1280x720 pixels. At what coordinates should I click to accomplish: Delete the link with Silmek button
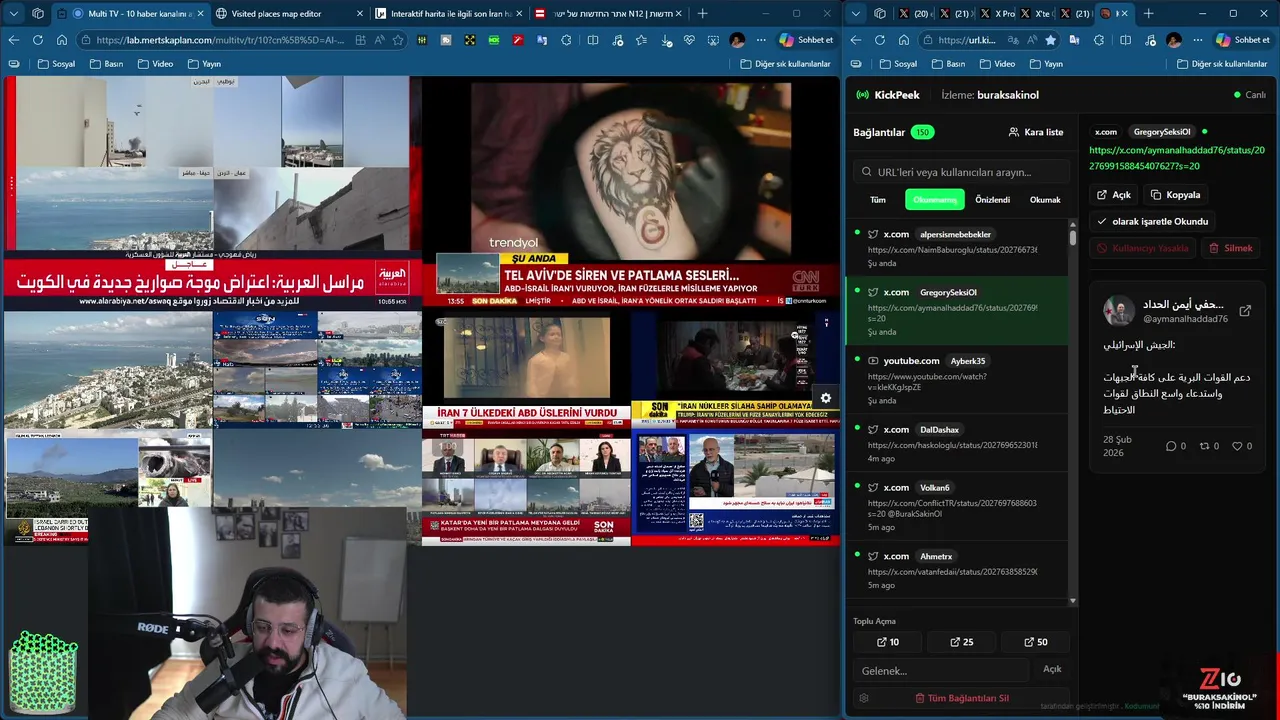tap(1230, 248)
